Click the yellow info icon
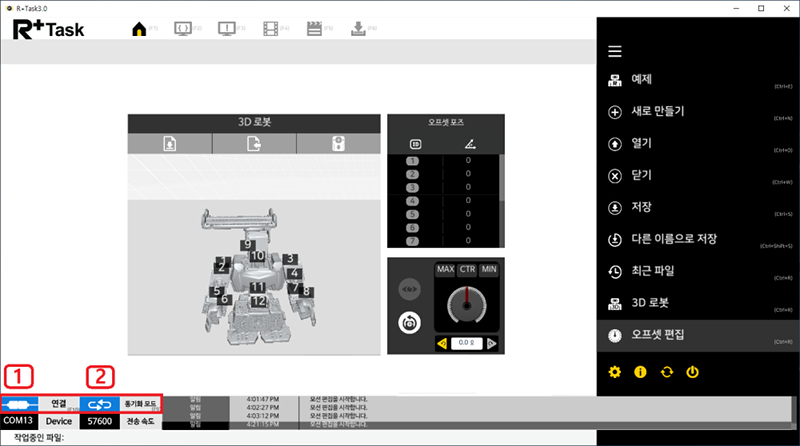Screen dimensions: 800x446 coord(640,372)
